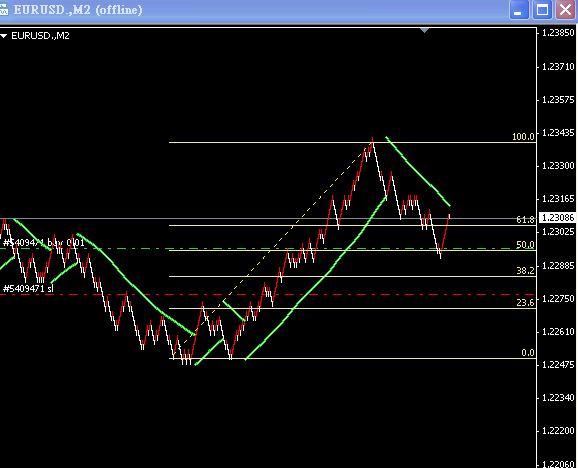The image size is (578, 468).
Task: Click the chart window icon in title bar
Action: click(x=3, y=10)
